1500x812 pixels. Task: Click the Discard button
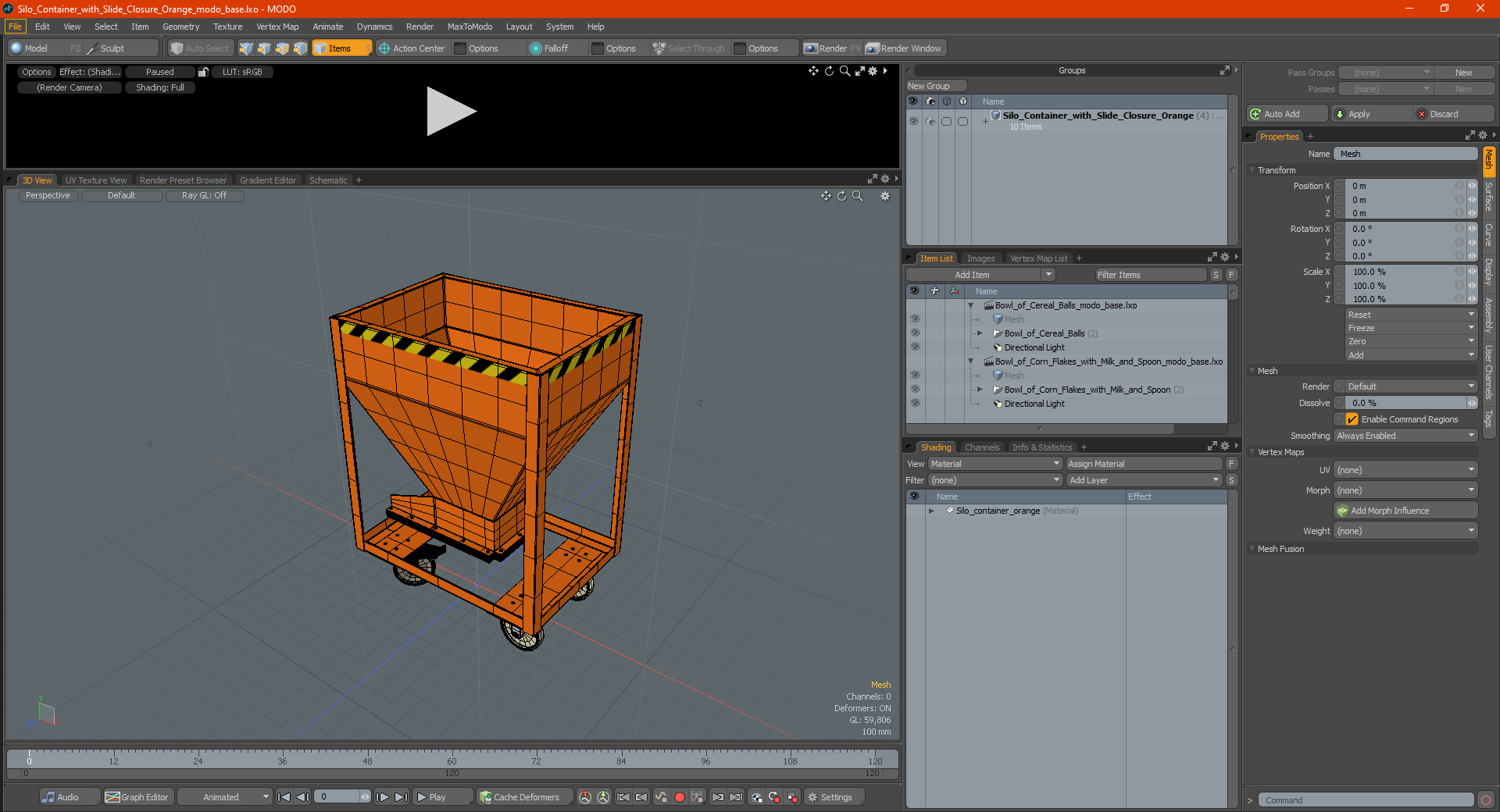tap(1454, 114)
